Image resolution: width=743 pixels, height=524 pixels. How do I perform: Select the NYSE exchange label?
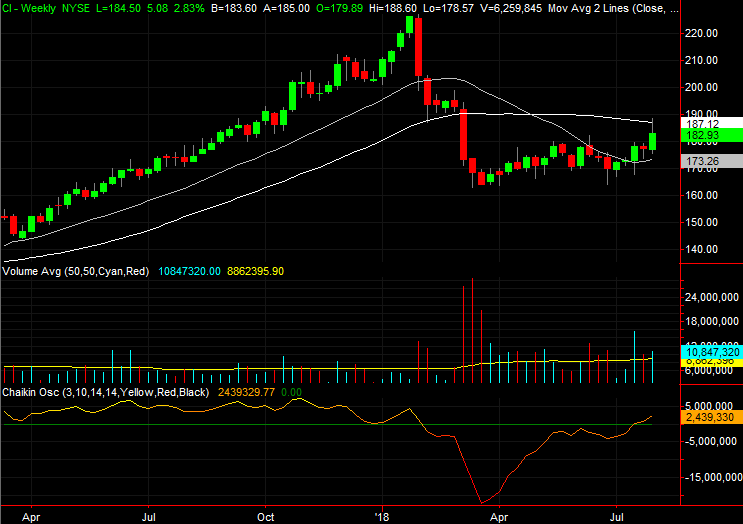76,8
